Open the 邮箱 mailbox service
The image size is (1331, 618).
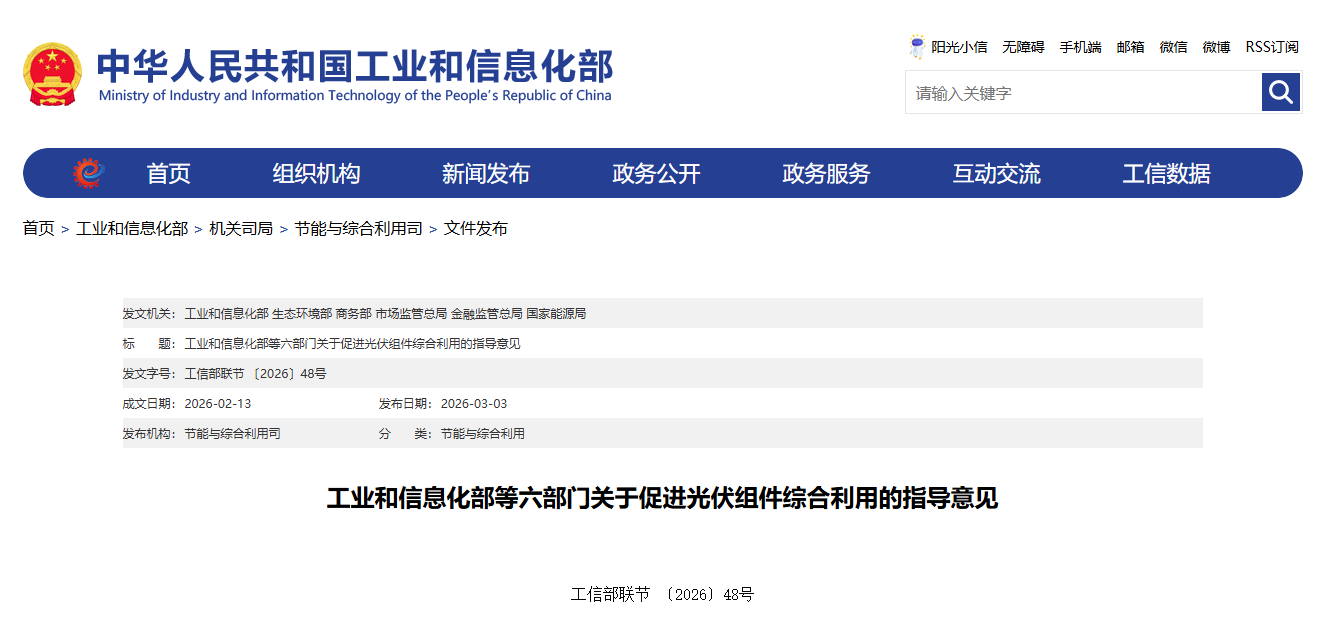pos(1130,47)
